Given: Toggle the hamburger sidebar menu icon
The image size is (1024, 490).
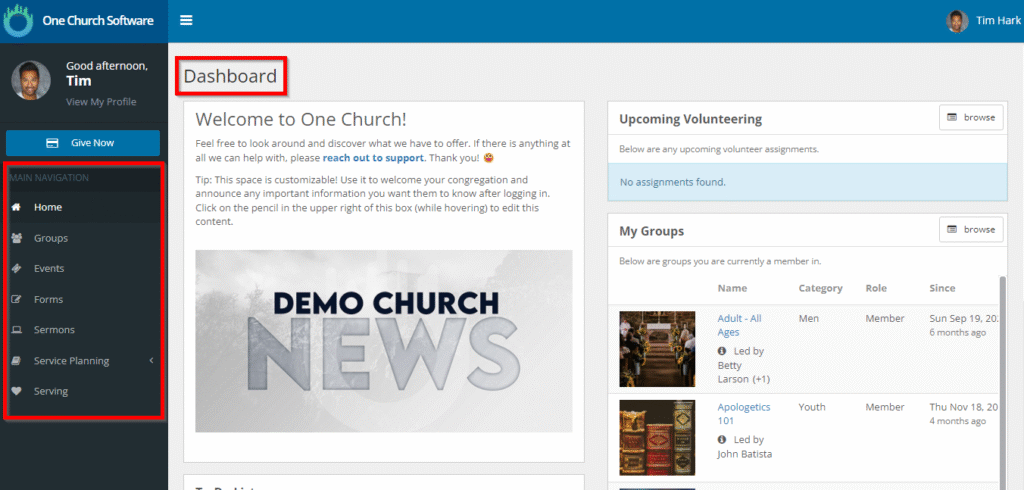Looking at the screenshot, I should [186, 20].
